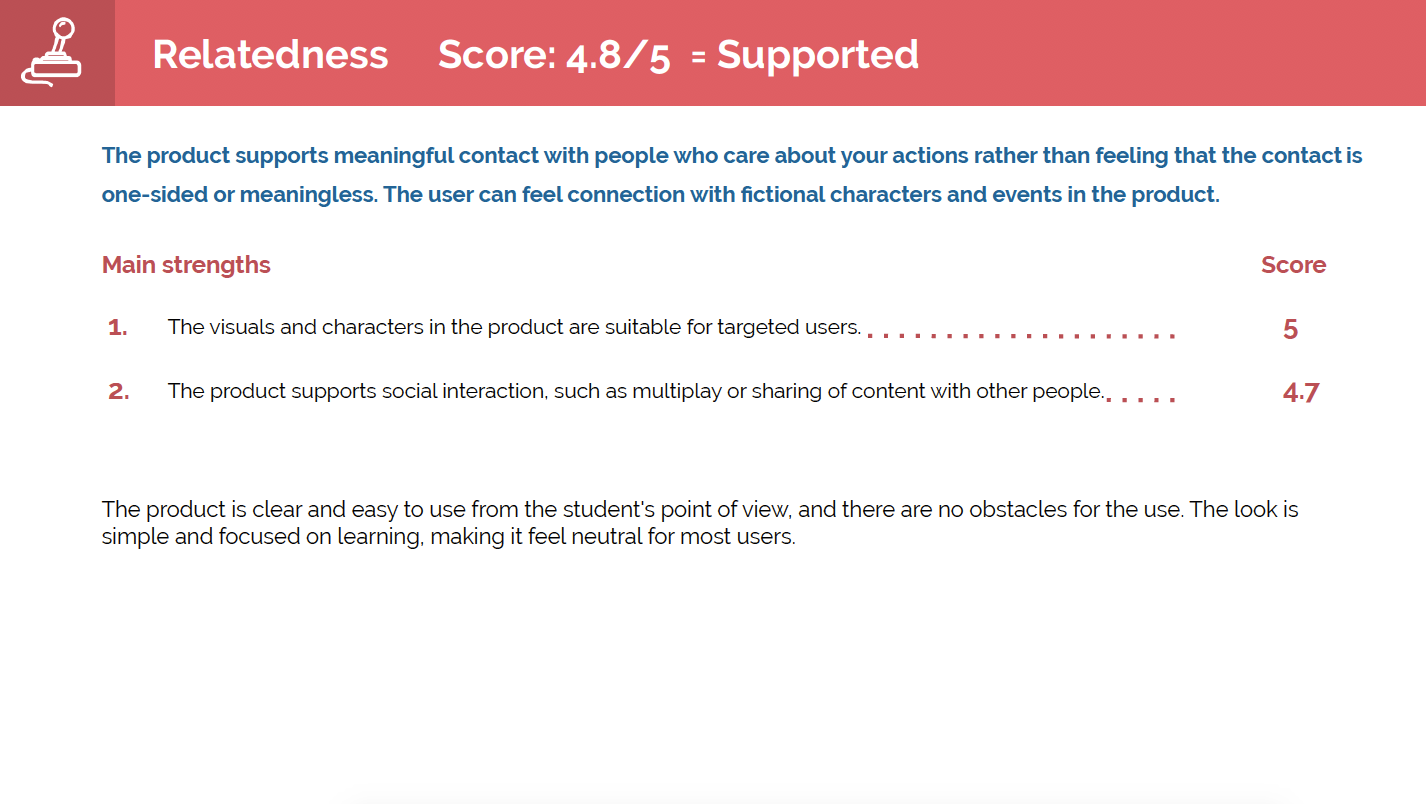
Task: Select strength number 1 marker
Action: [x=118, y=327]
